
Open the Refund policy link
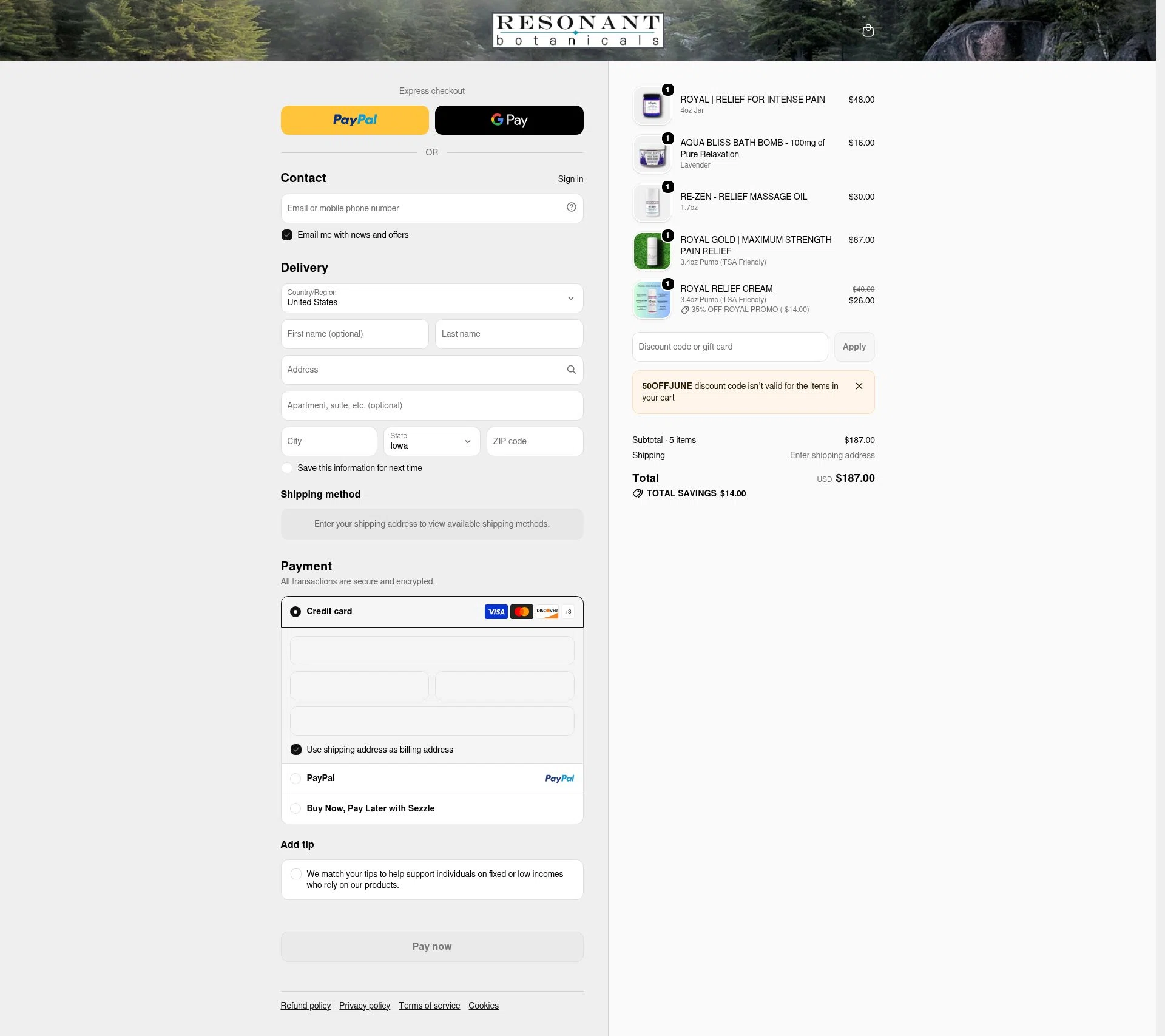click(306, 1006)
